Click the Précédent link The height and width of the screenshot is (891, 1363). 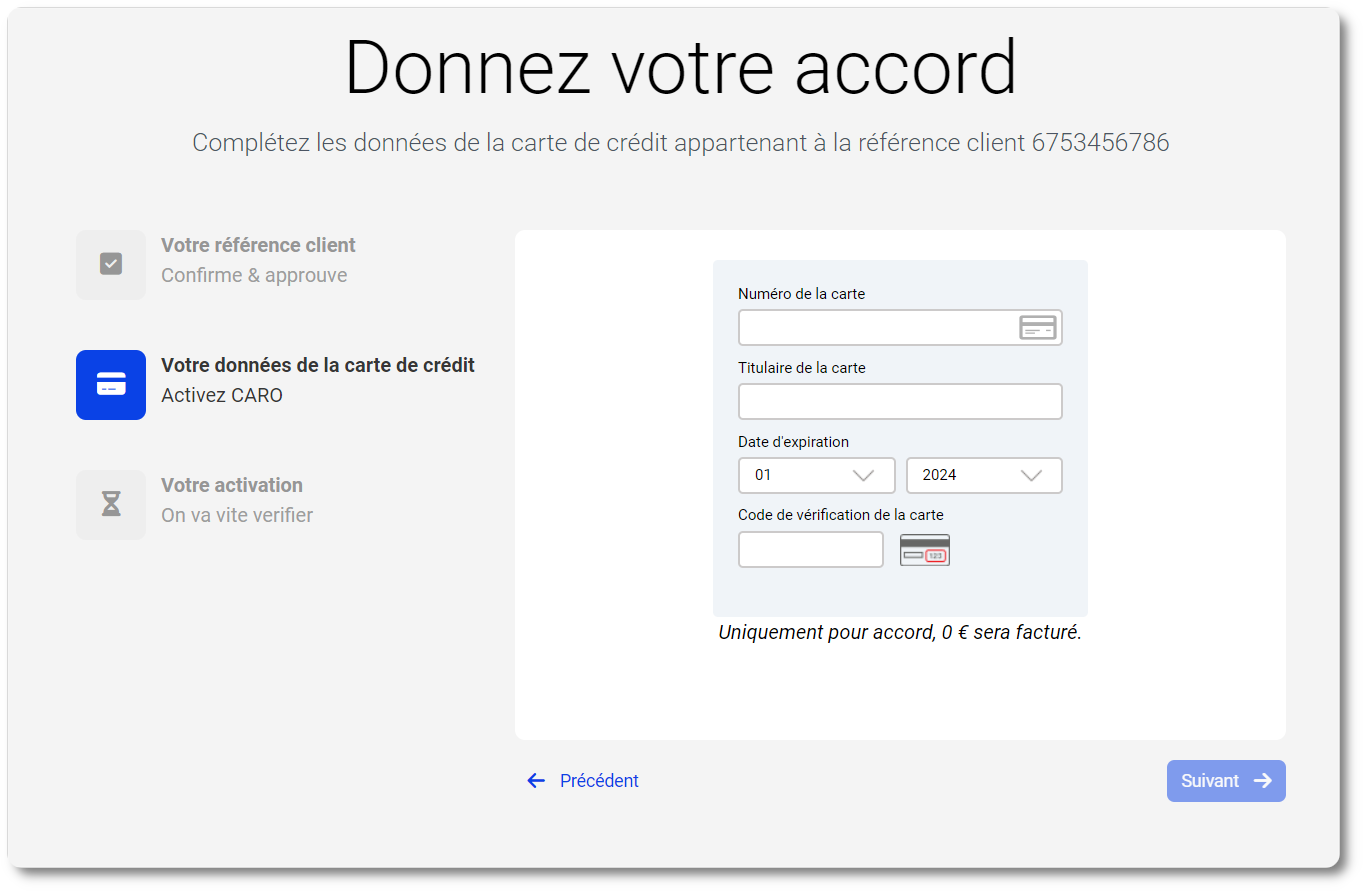583,781
